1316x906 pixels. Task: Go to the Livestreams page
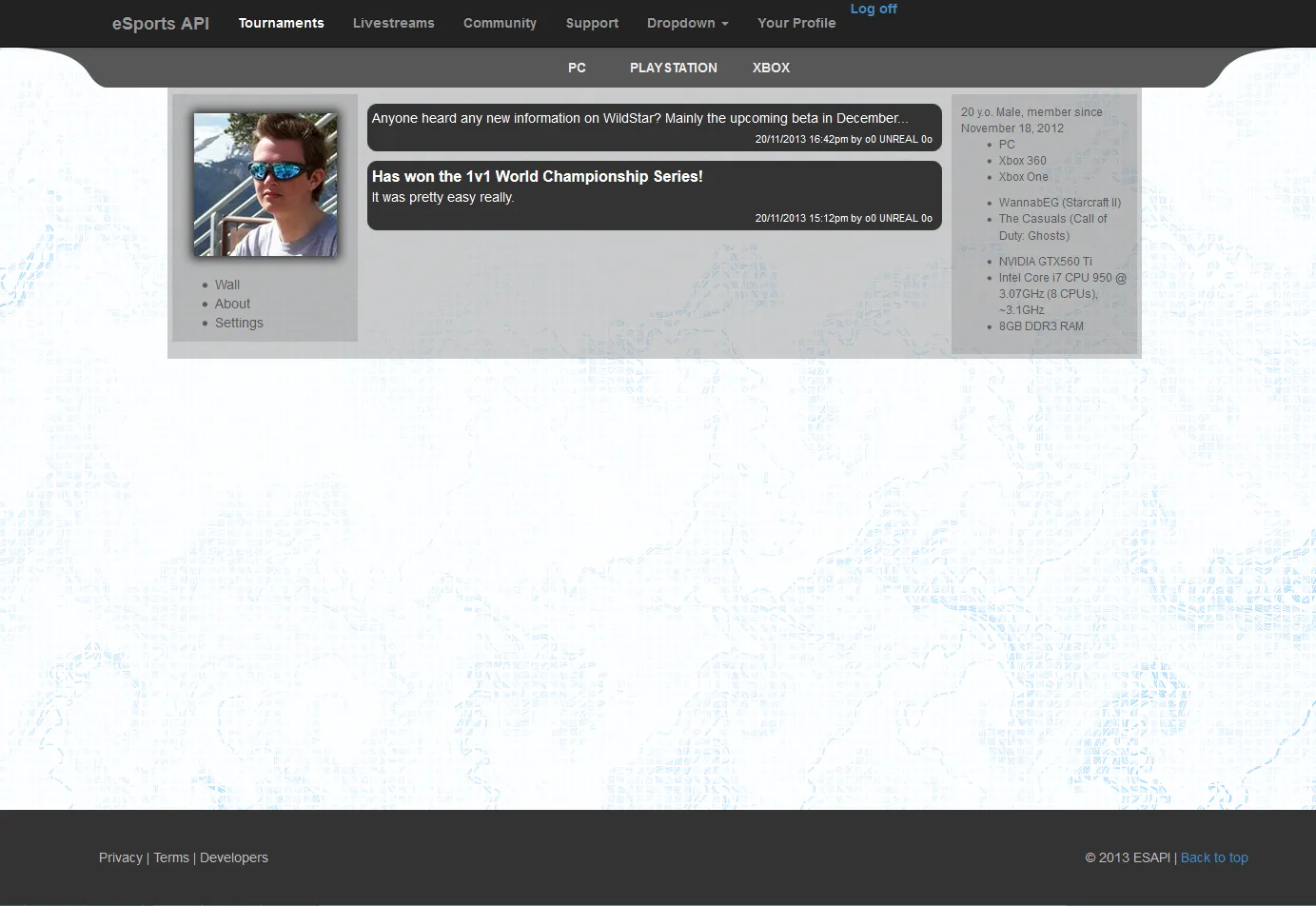(393, 23)
